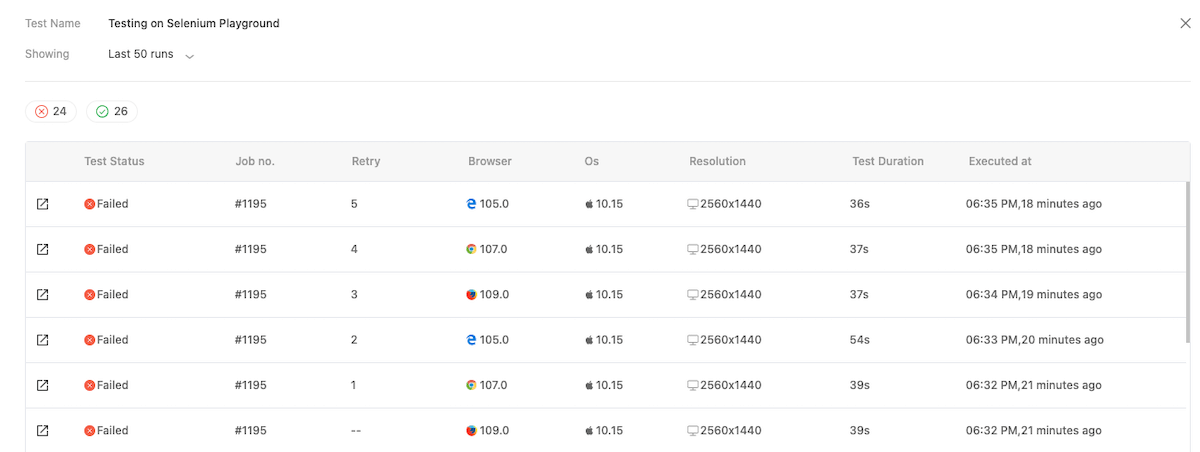Open the retry 3 run external link icon
This screenshot has width=1200, height=452.
pos(42,295)
